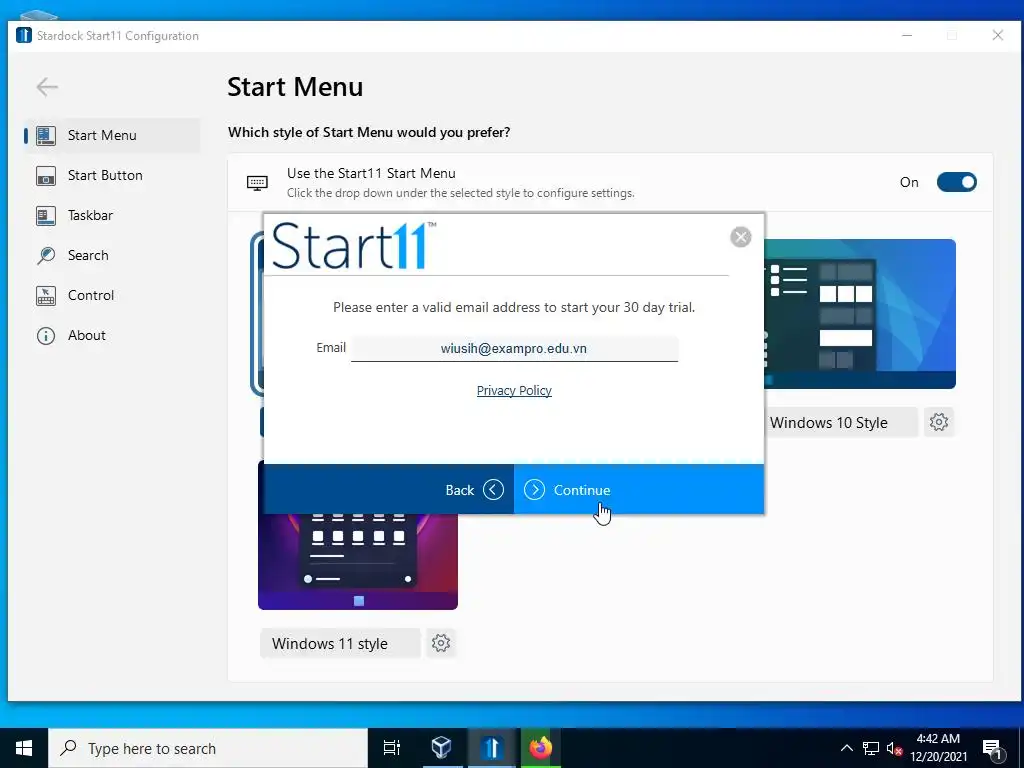
Task: Click the Stardock Start11 title bar icon
Action: click(x=24, y=35)
